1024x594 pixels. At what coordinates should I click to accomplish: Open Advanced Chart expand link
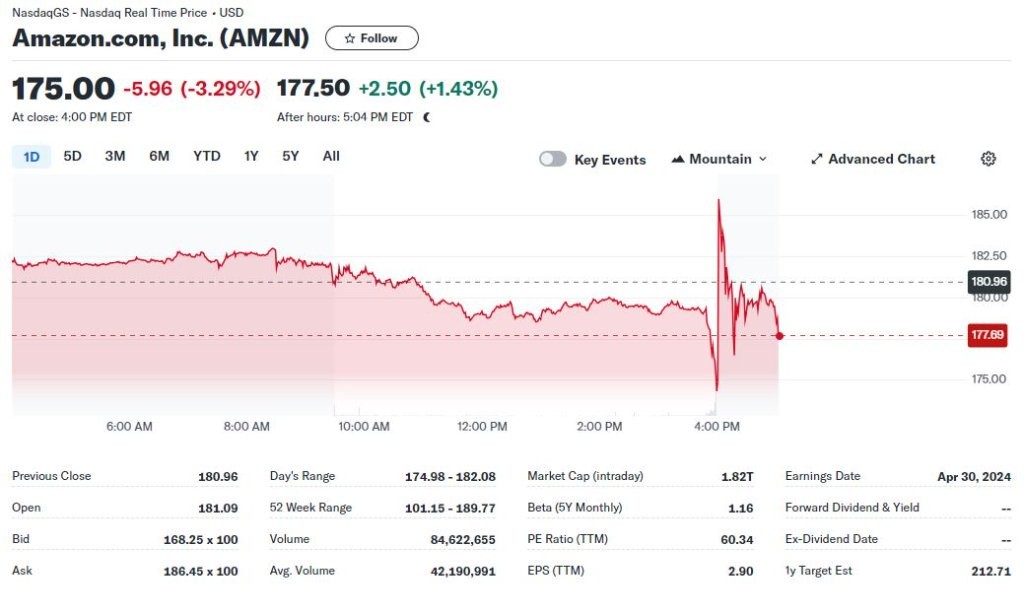tap(873, 159)
